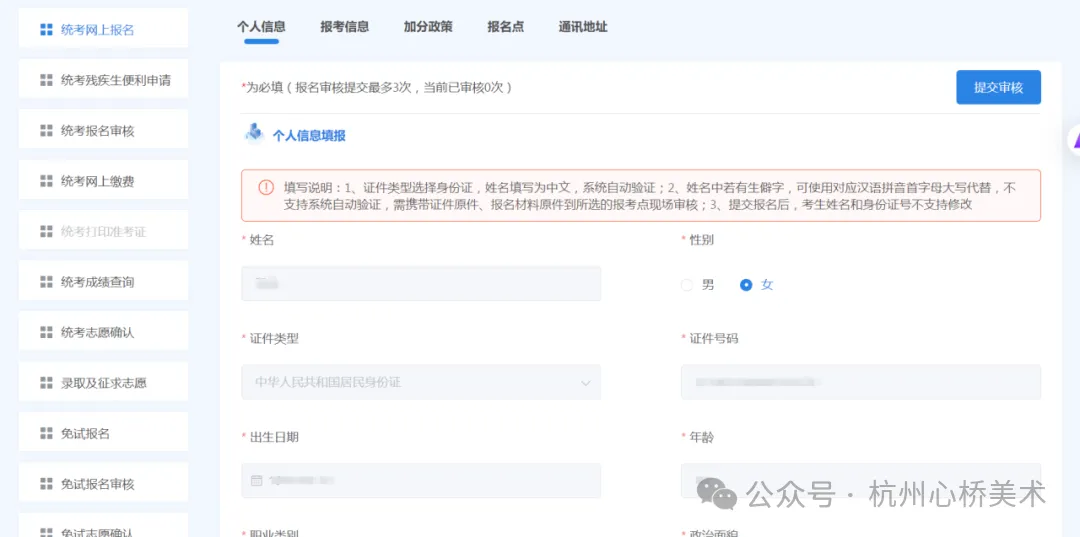Click the 出生日期 date field

(421, 481)
